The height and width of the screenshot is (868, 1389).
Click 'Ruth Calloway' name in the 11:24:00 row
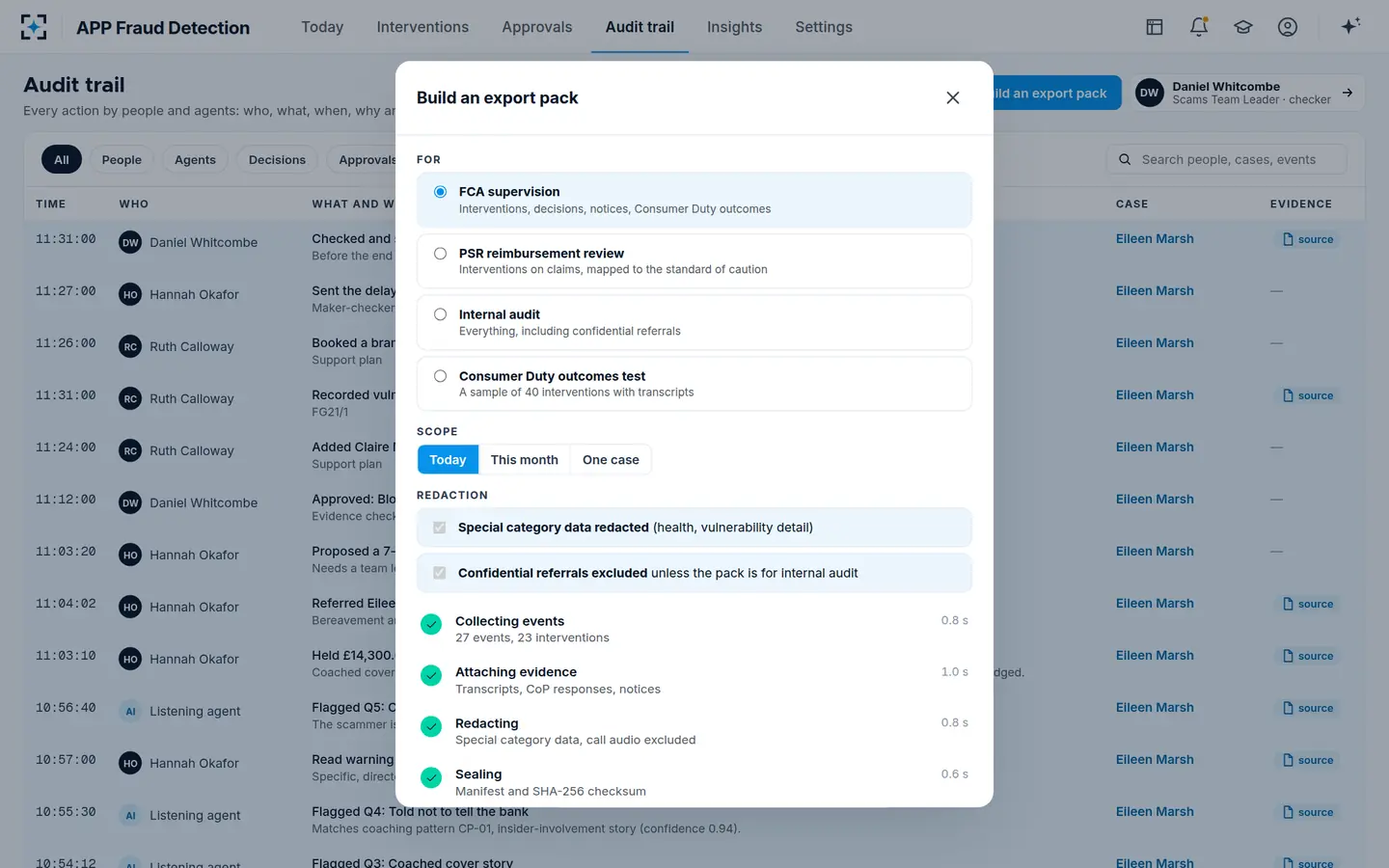tap(192, 450)
